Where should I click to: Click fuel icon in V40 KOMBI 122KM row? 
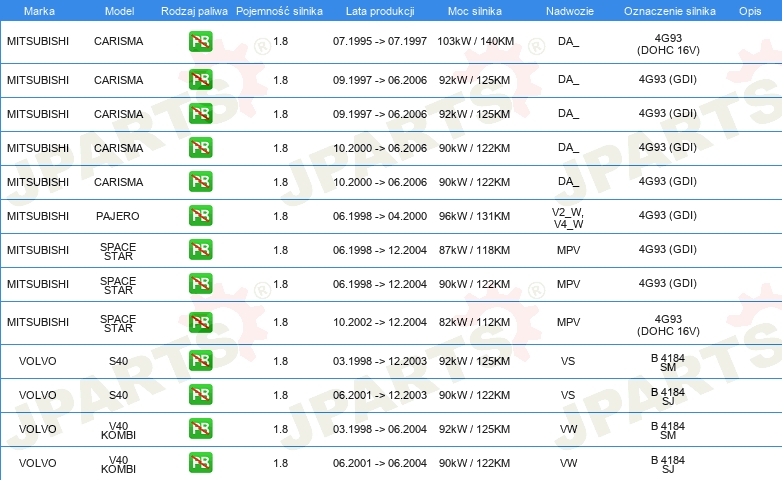(200, 463)
